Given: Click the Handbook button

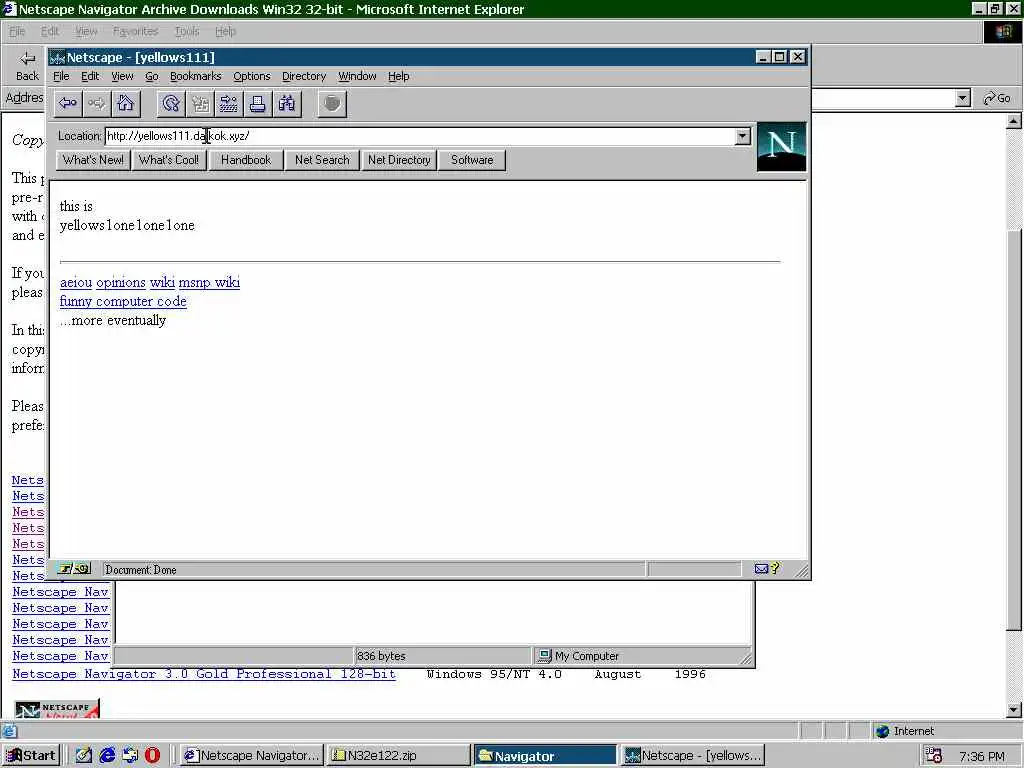Looking at the screenshot, I should (246, 160).
